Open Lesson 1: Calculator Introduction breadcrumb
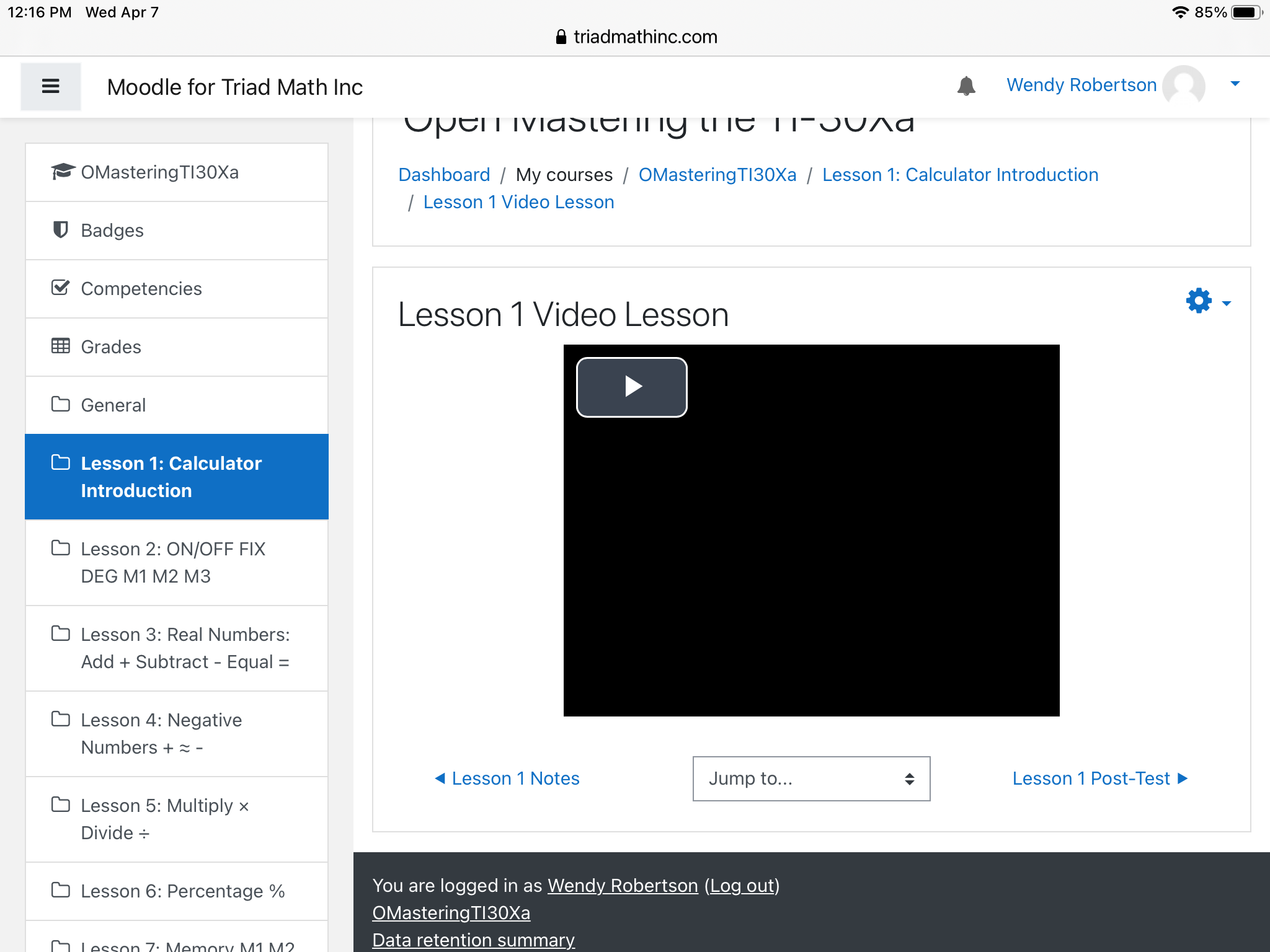1270x952 pixels. (x=960, y=175)
